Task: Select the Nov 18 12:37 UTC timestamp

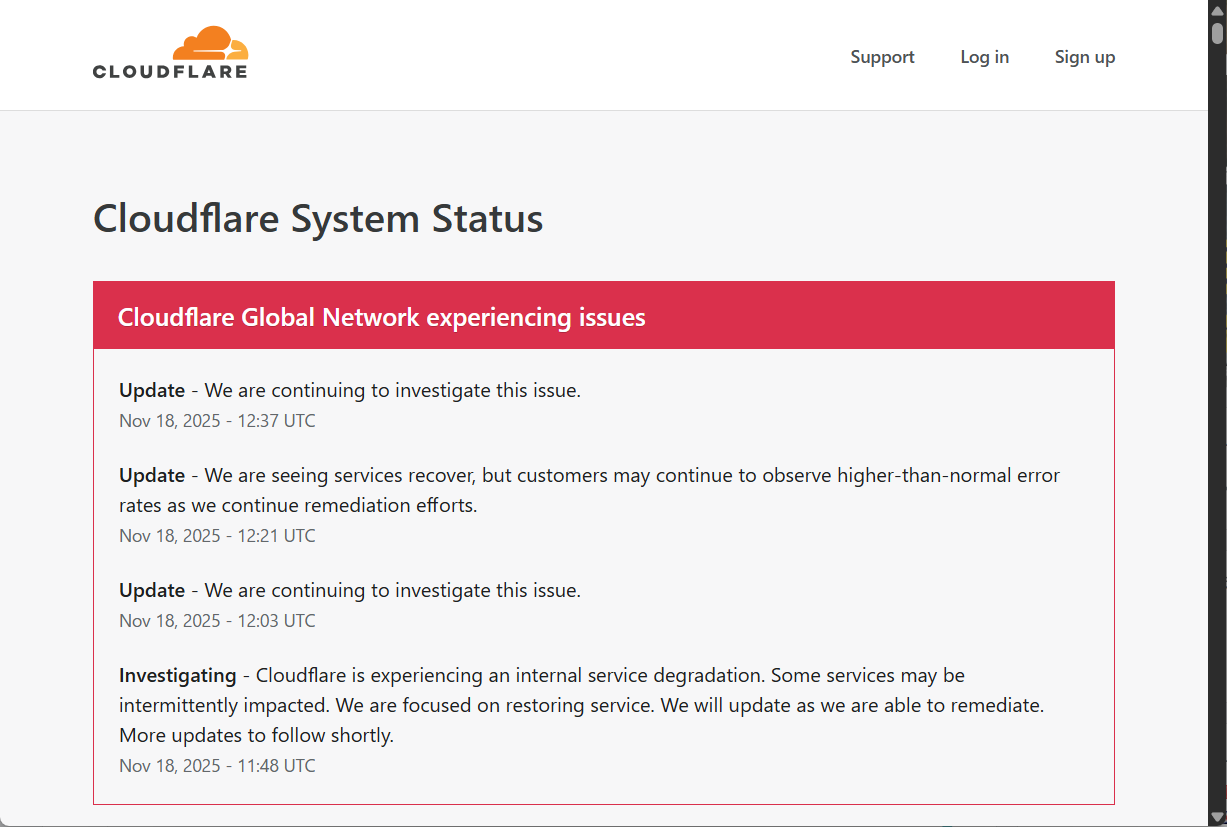Action: pyautogui.click(x=217, y=420)
